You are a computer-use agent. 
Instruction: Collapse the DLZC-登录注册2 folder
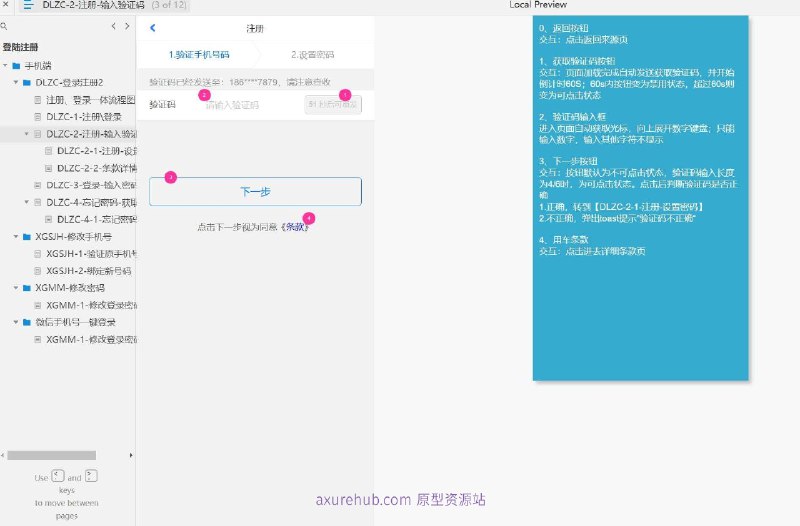point(16,83)
